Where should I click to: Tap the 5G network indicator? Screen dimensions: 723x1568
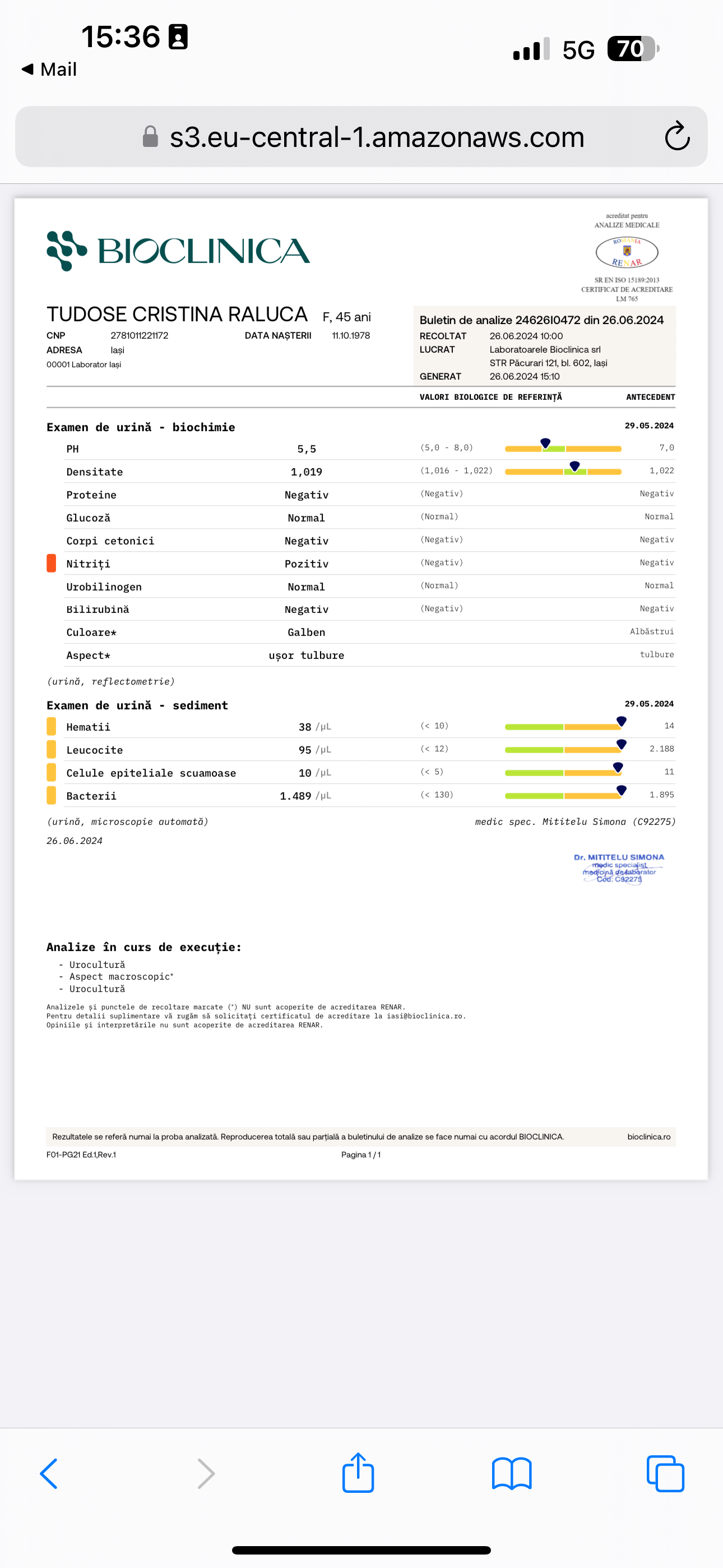tap(578, 50)
